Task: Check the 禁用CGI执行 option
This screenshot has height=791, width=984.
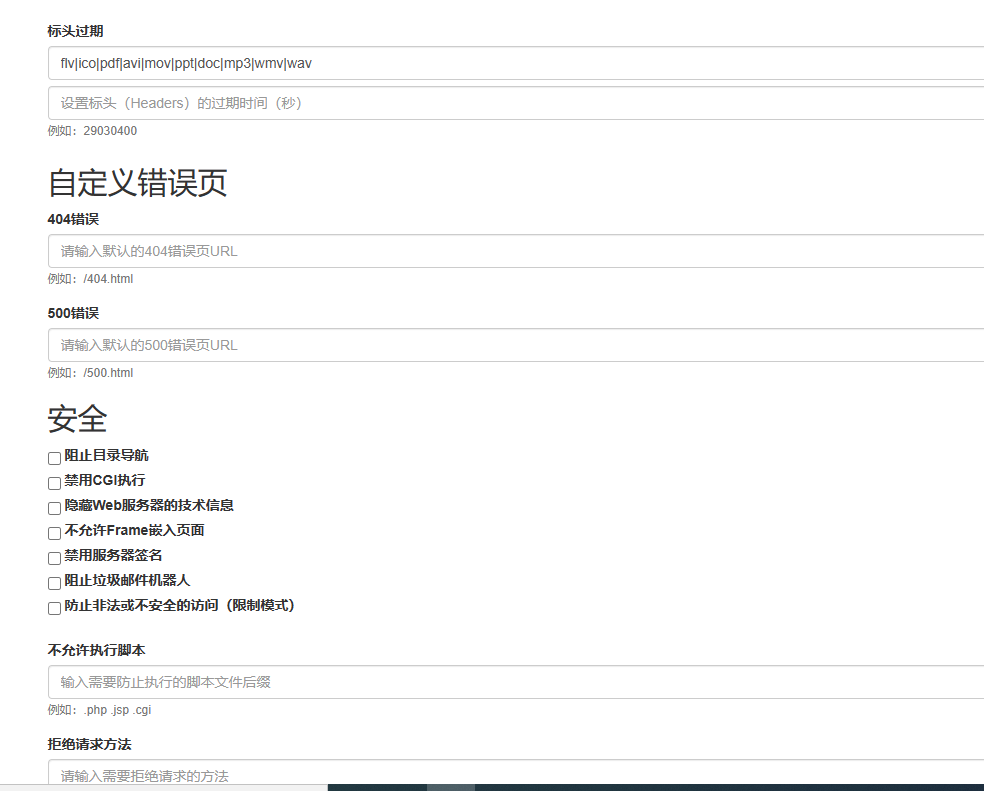Action: (x=55, y=483)
